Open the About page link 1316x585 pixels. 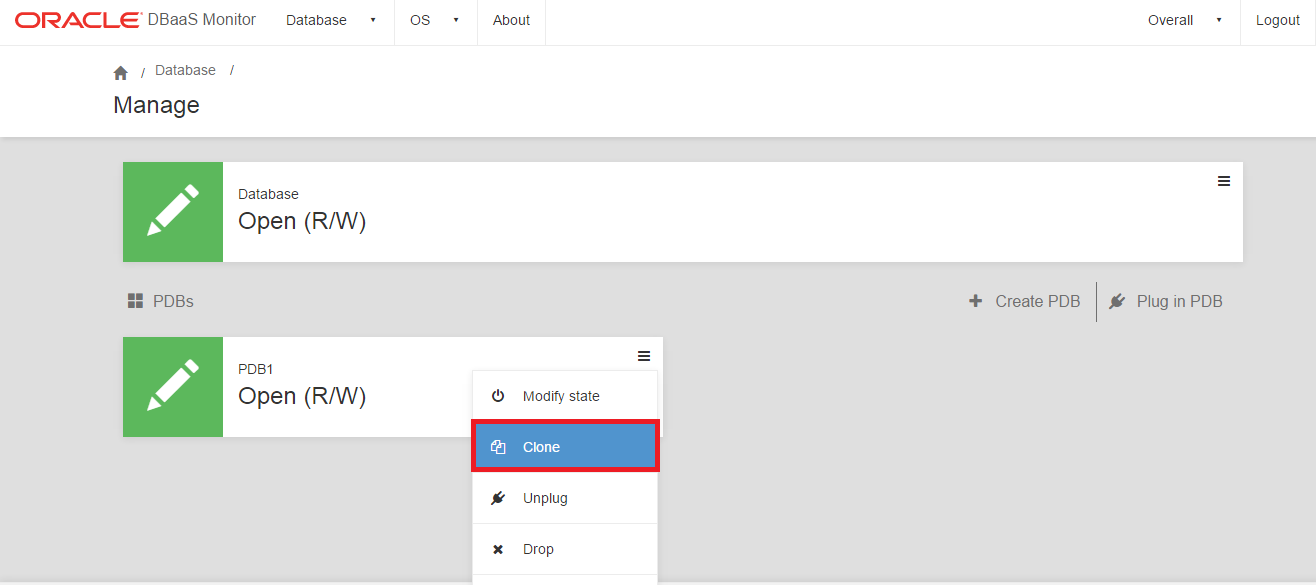(x=511, y=20)
